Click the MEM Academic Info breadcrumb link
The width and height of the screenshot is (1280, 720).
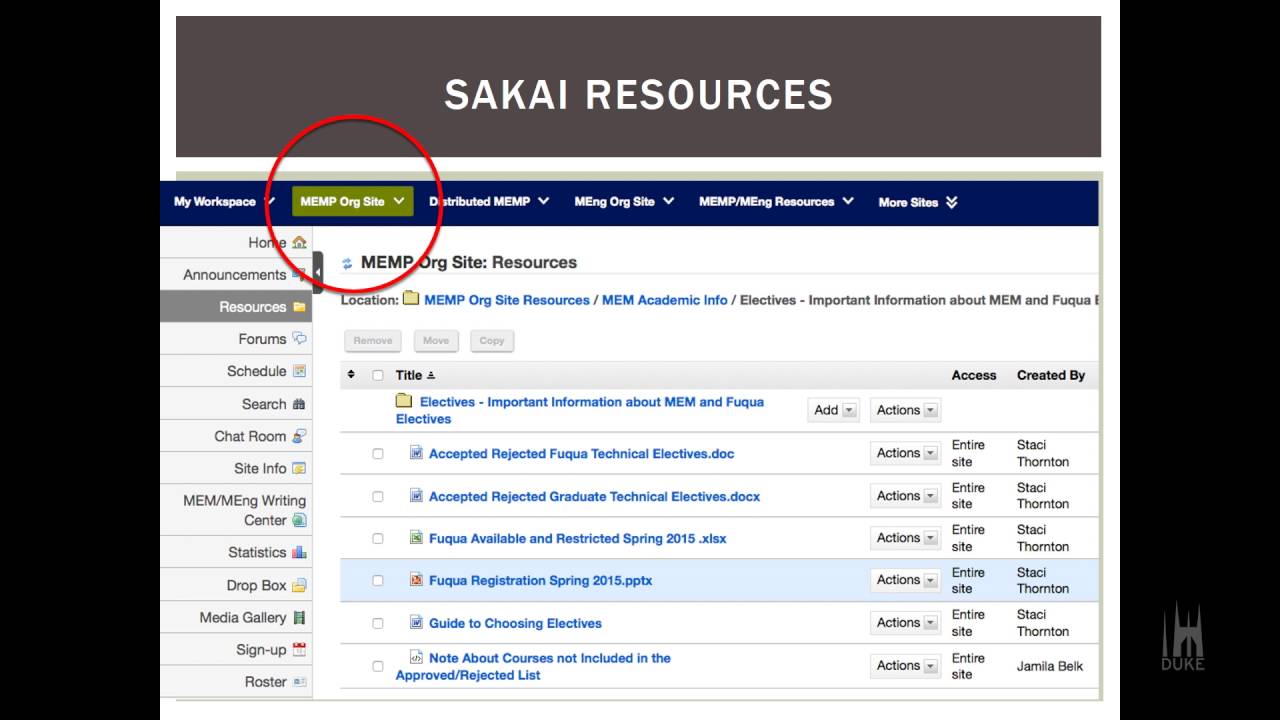tap(665, 300)
